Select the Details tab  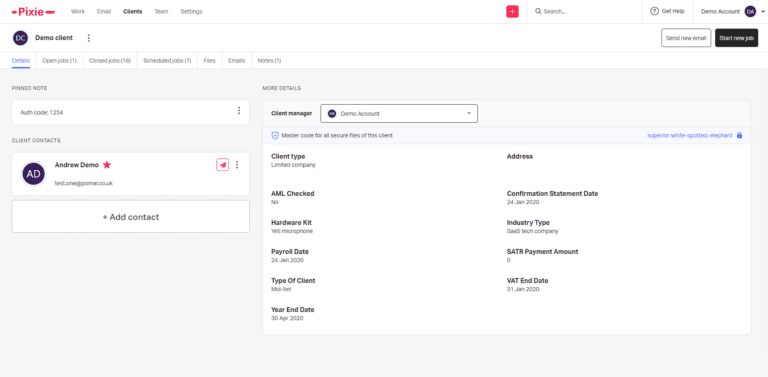click(x=21, y=61)
